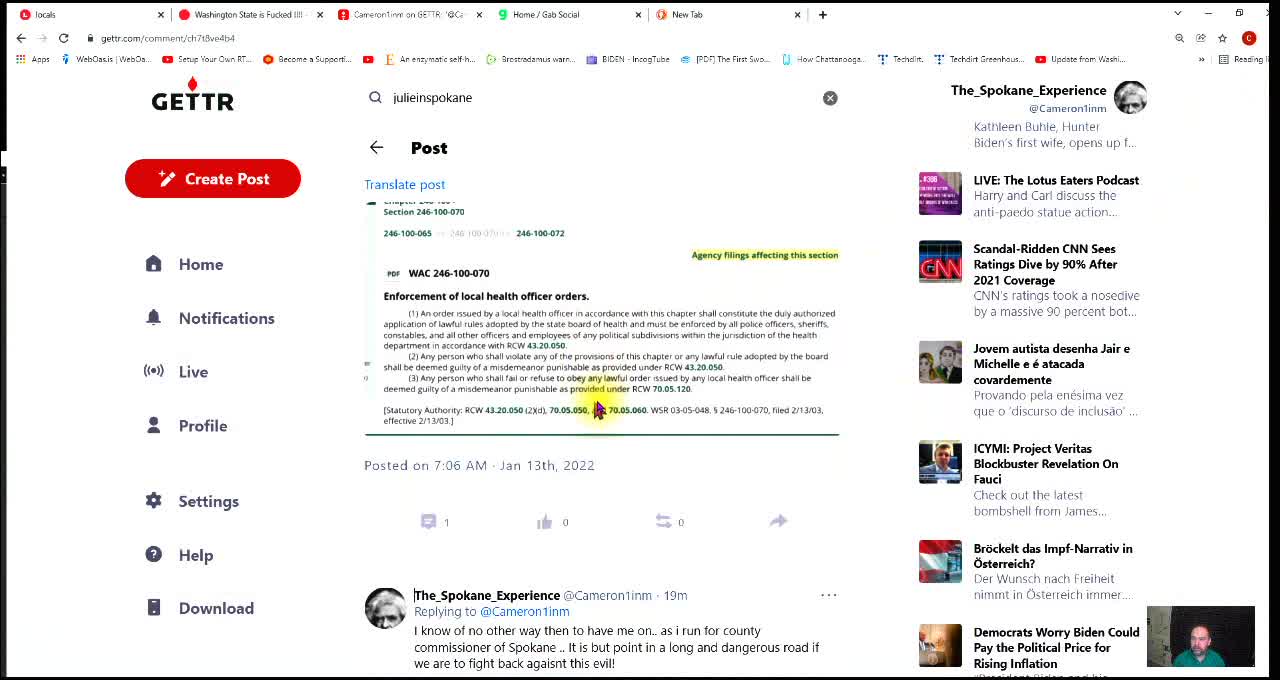Click the CNN story thumbnail
The width and height of the screenshot is (1280, 680).
940,262
